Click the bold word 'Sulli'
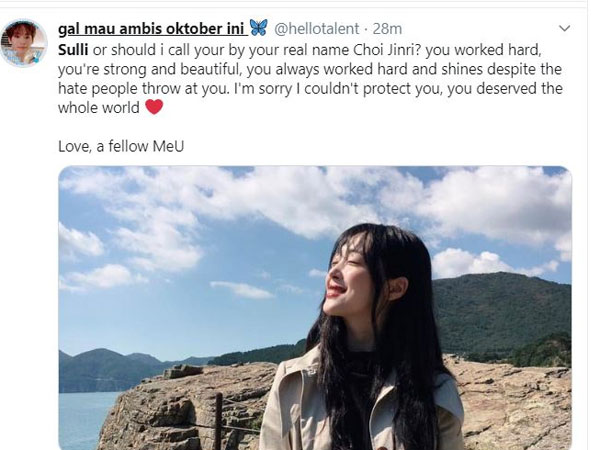 point(73,50)
